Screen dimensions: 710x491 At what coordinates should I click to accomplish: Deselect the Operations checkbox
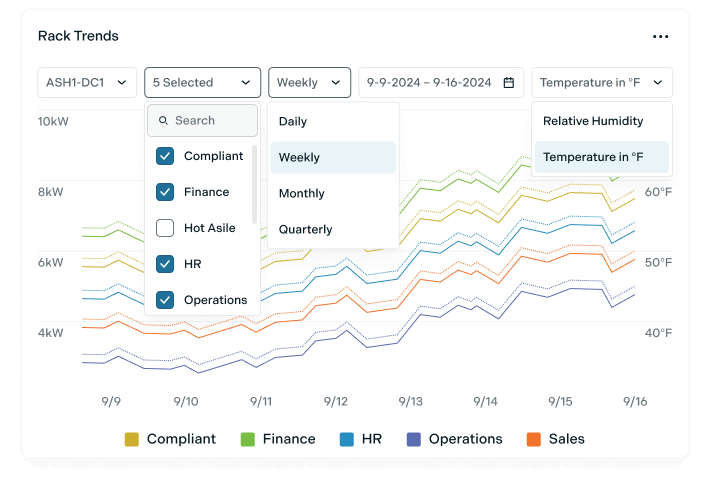coord(165,300)
